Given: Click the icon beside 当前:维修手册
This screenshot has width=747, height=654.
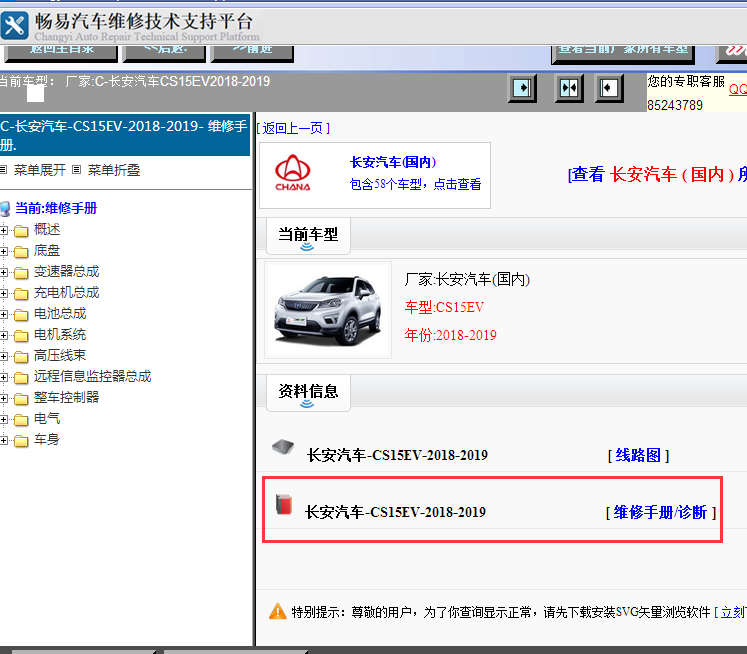Looking at the screenshot, I should (5, 209).
